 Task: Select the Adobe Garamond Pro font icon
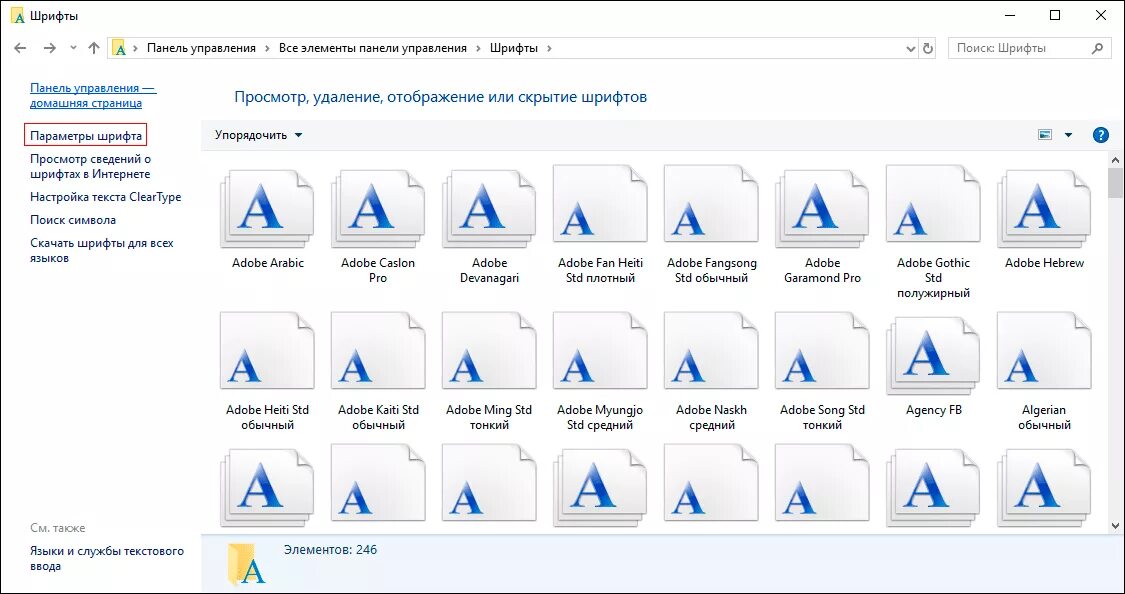(x=822, y=208)
